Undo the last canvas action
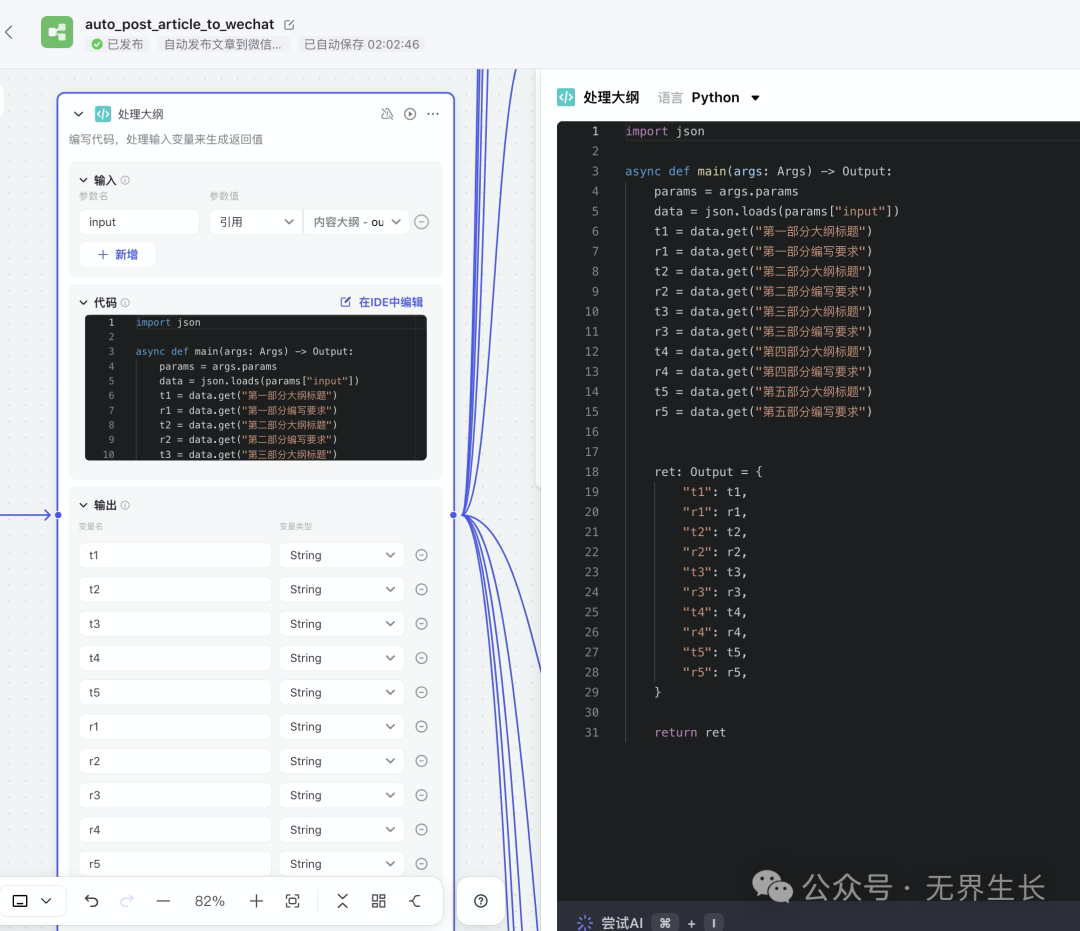Screen dimensions: 1080x931 coord(92,901)
